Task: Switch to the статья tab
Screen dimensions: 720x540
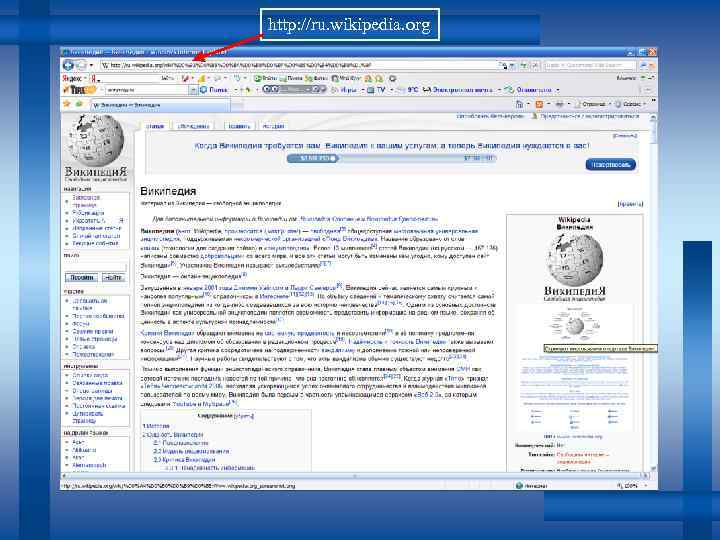Action: tap(155, 126)
